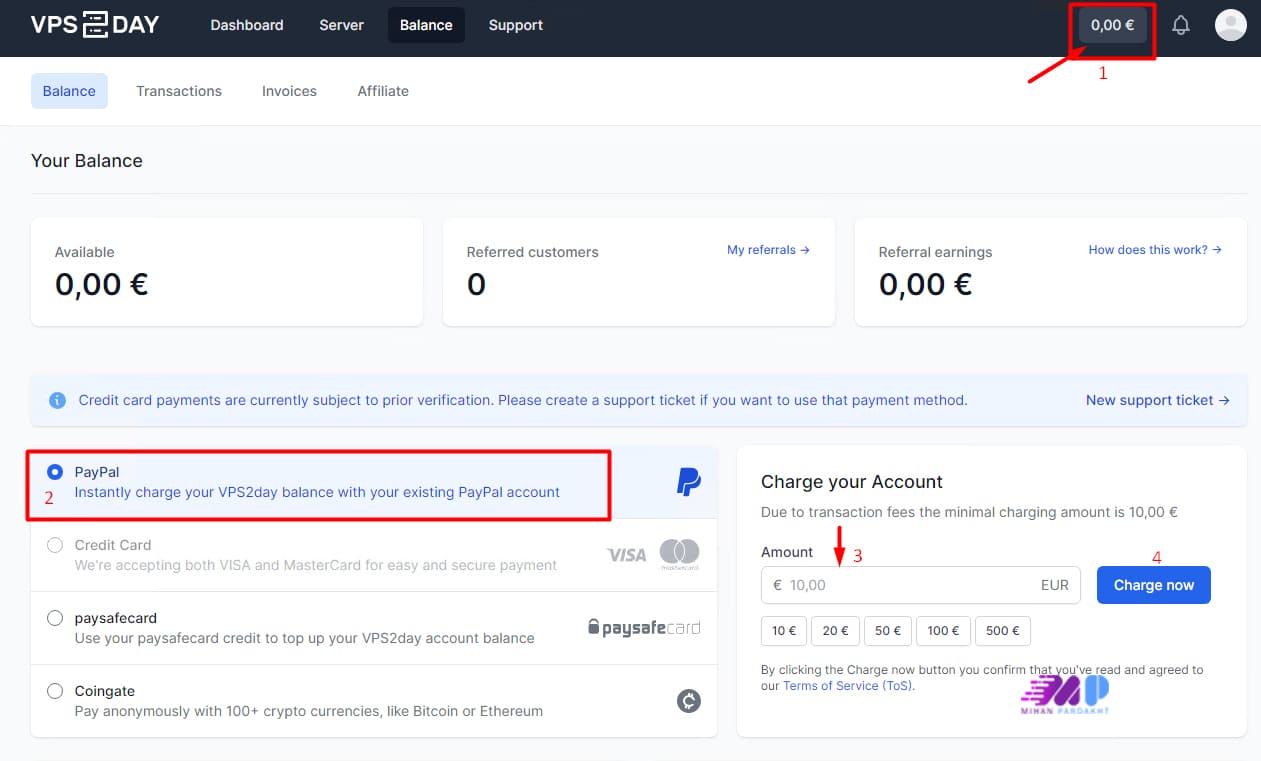Click the Coingate logo icon
Screen dimensions: 1261x761
coord(688,701)
